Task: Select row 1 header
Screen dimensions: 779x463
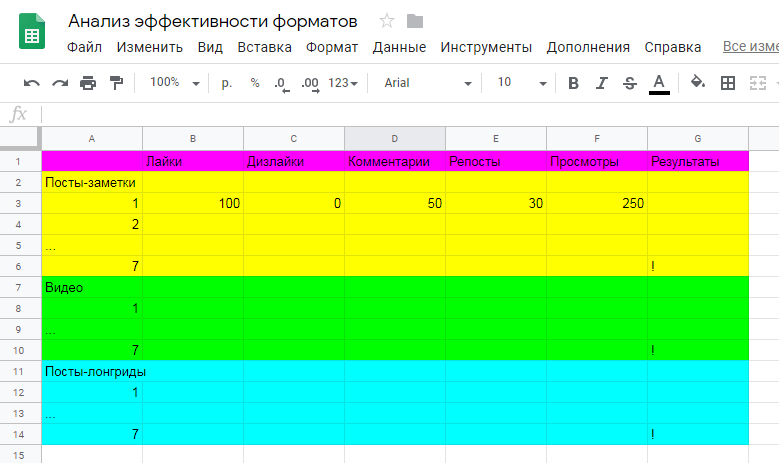Action: [20, 161]
